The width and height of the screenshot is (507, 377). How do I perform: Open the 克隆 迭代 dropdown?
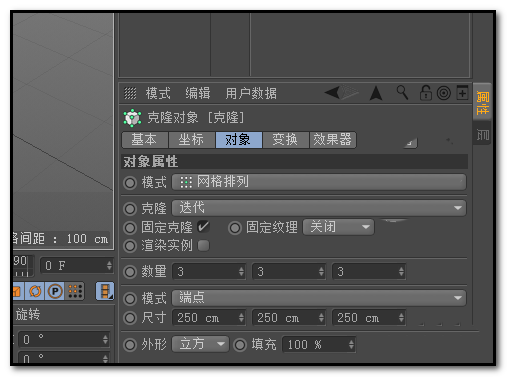coord(319,208)
